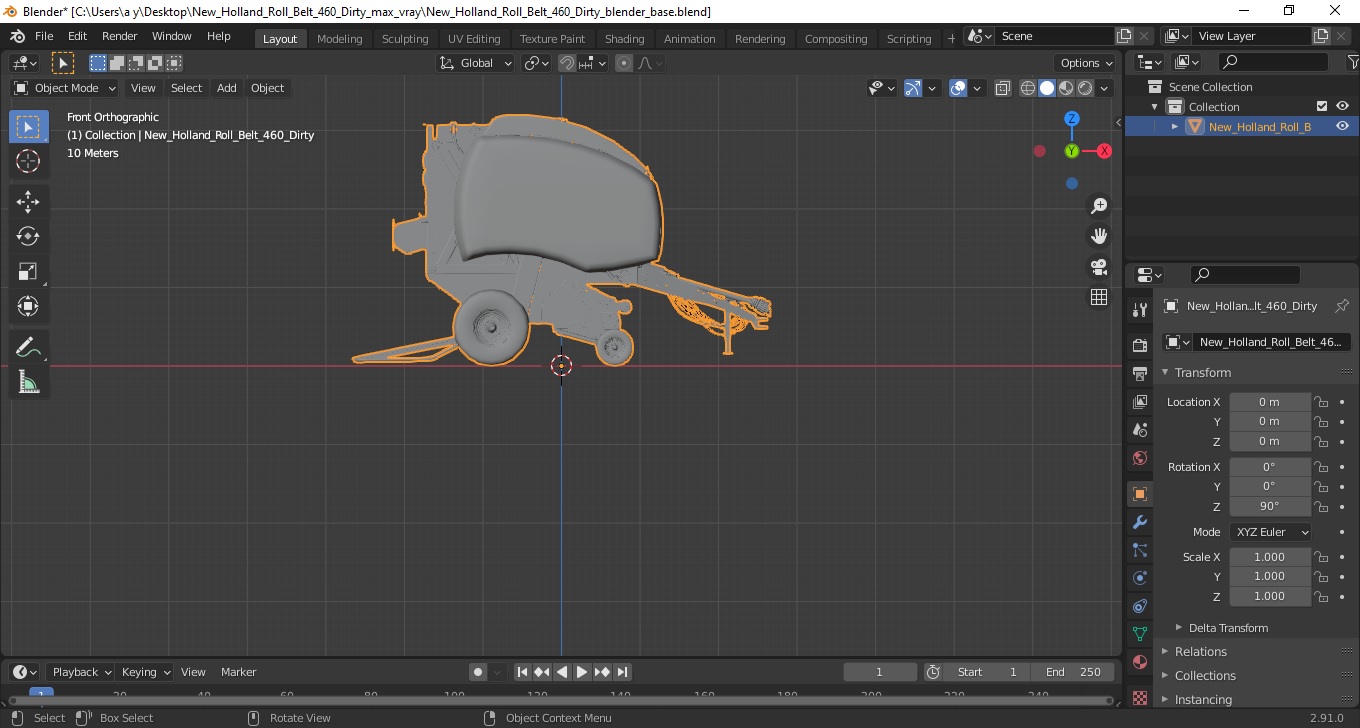Open Object Data properties tab icon

pyautogui.click(x=1139, y=634)
